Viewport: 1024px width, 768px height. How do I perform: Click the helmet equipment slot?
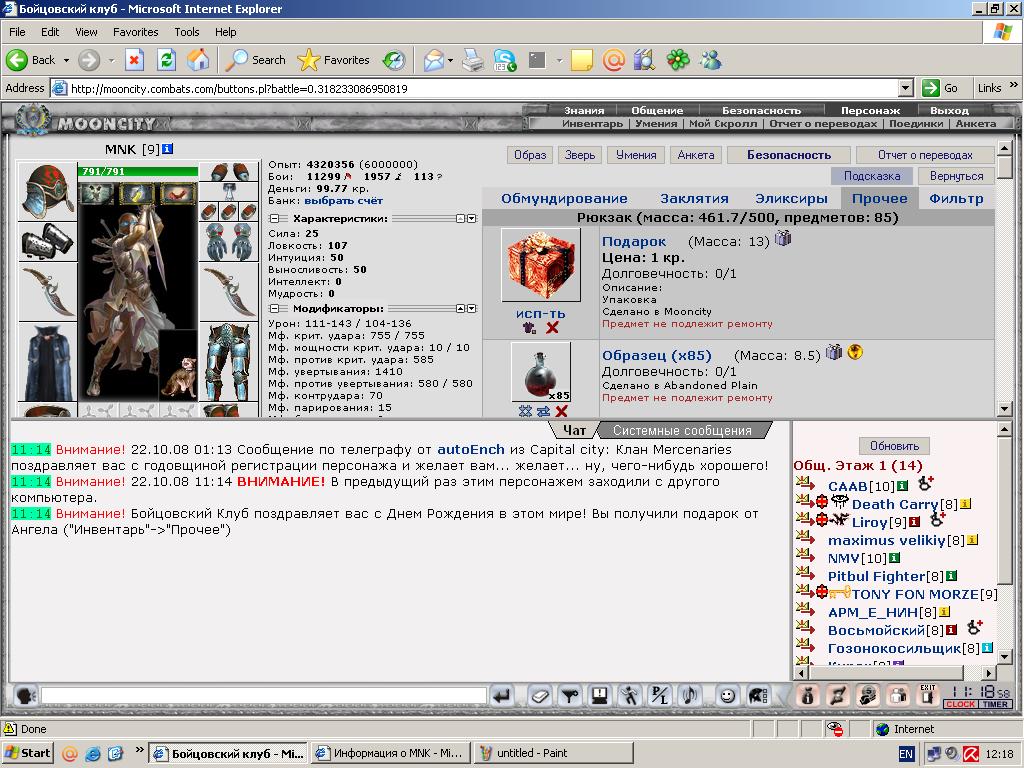[47, 191]
